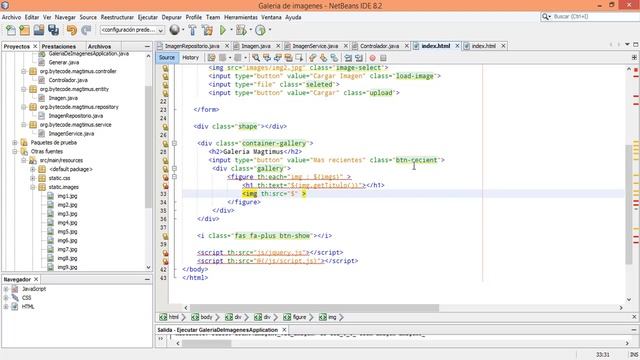Viewport: 640px width, 360px height.
Task: Click the Undo arrow icon
Action: [72, 30]
